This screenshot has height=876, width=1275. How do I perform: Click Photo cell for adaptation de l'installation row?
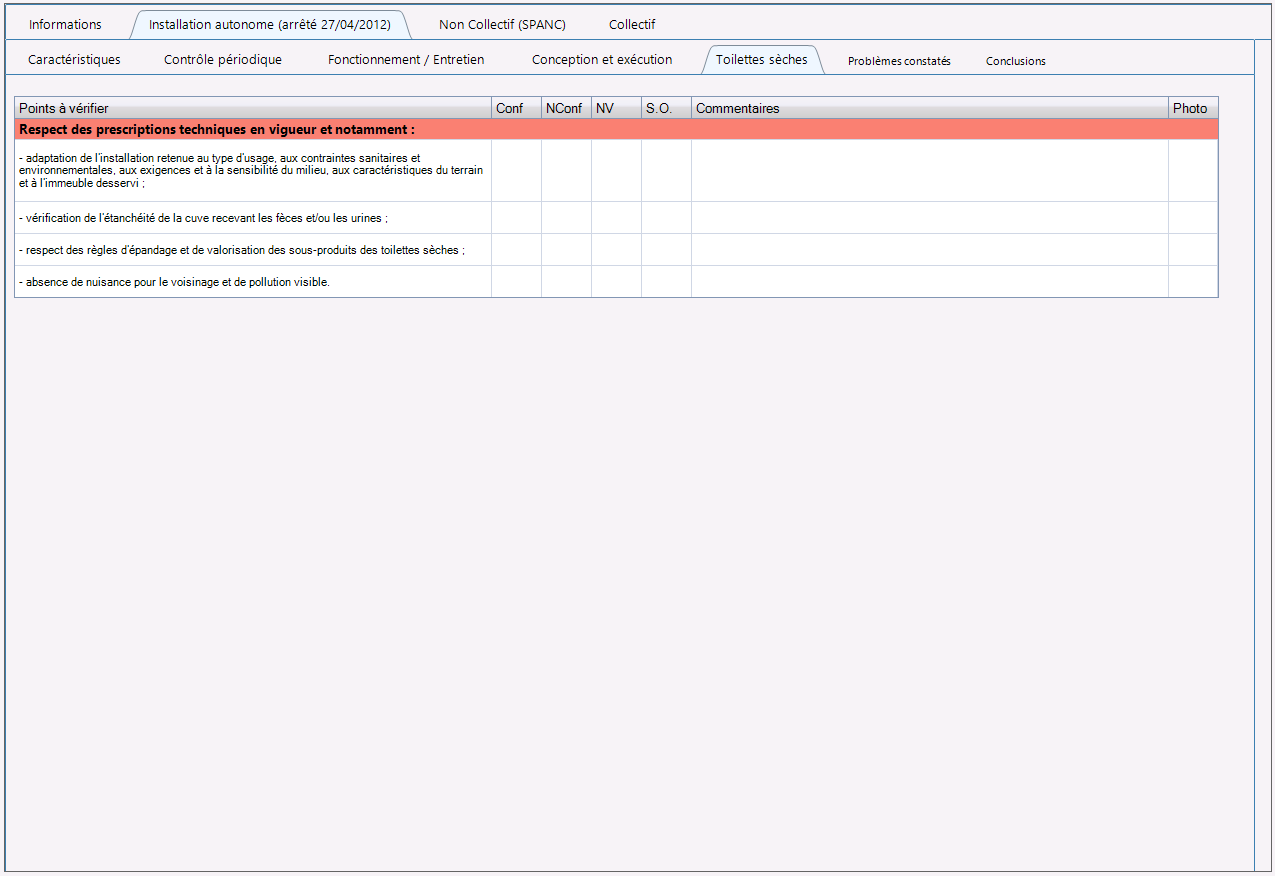point(1193,170)
